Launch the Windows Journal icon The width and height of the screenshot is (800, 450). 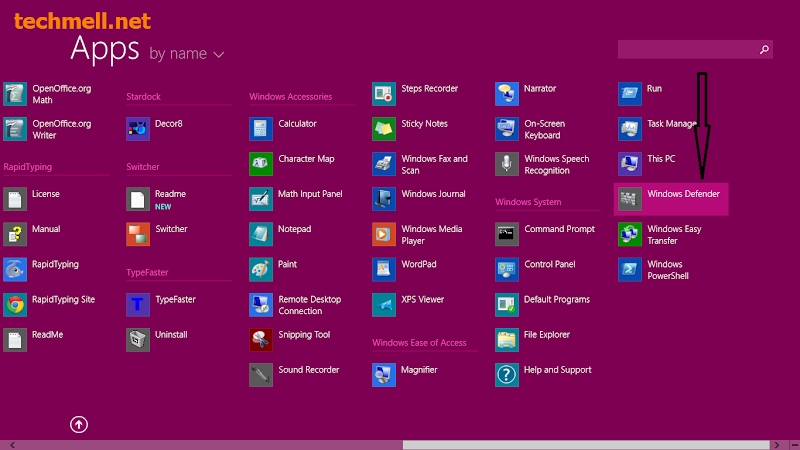(384, 199)
